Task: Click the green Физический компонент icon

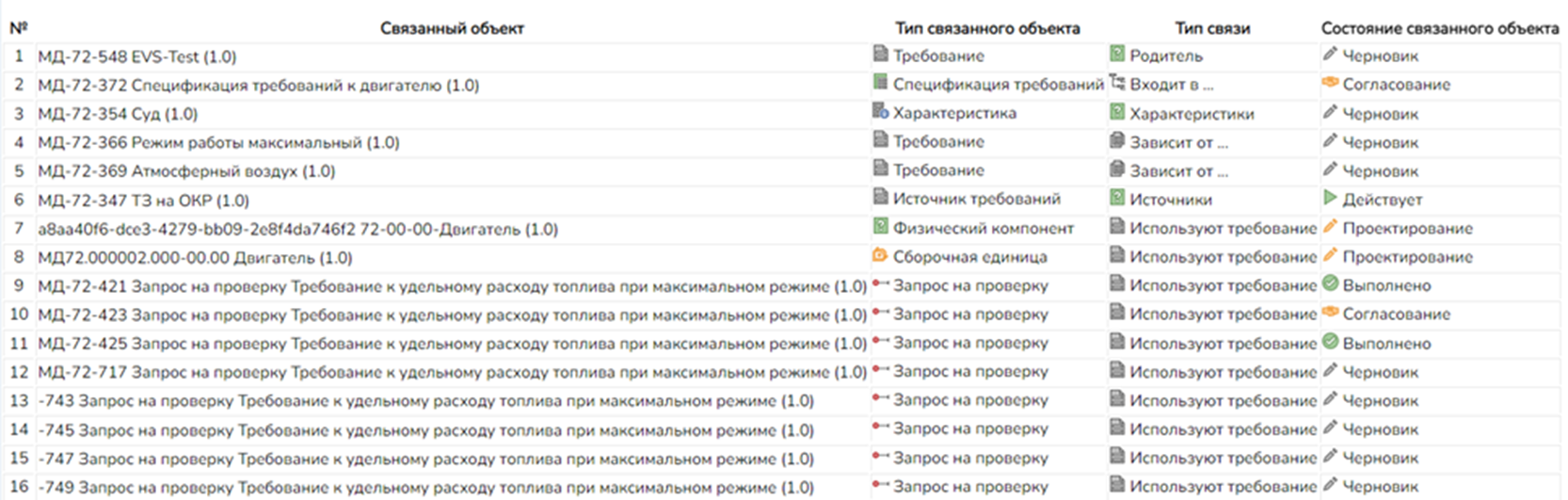Action: 880,228
